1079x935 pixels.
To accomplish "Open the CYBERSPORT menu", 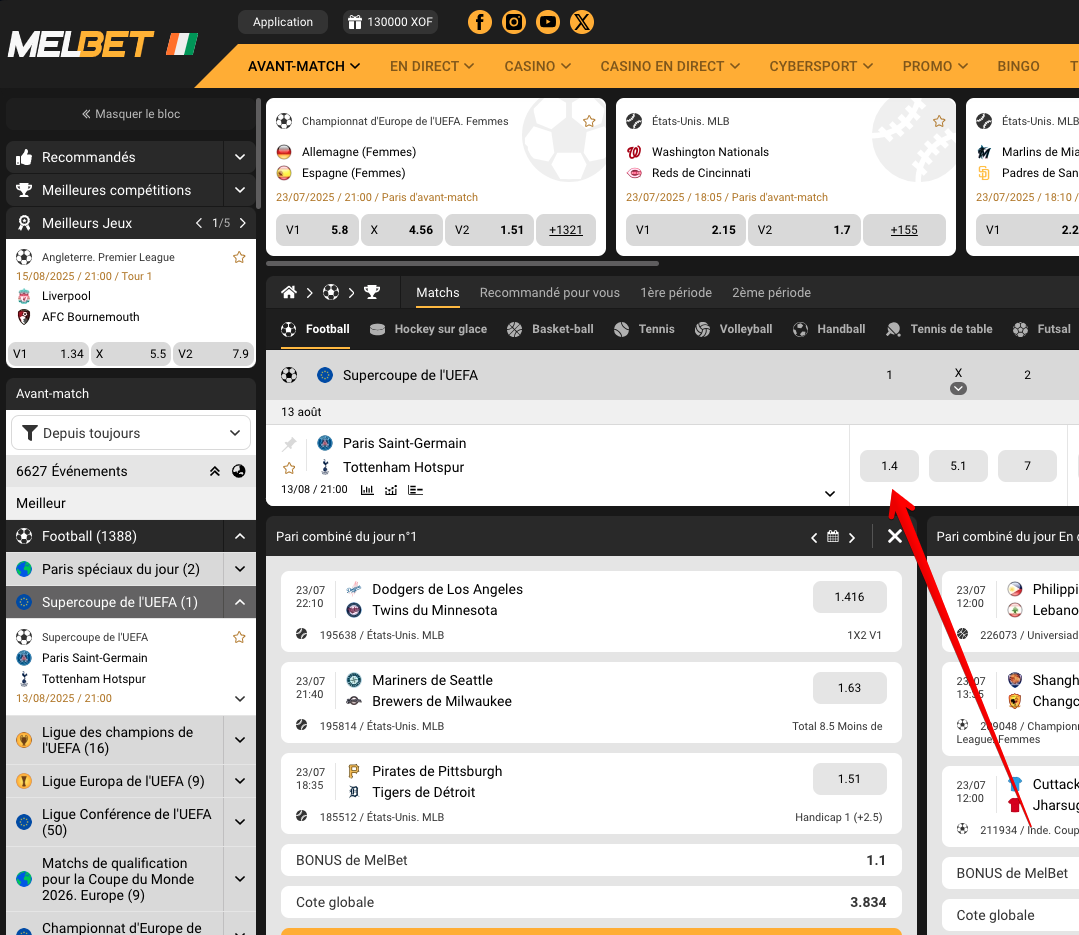I will tap(821, 66).
